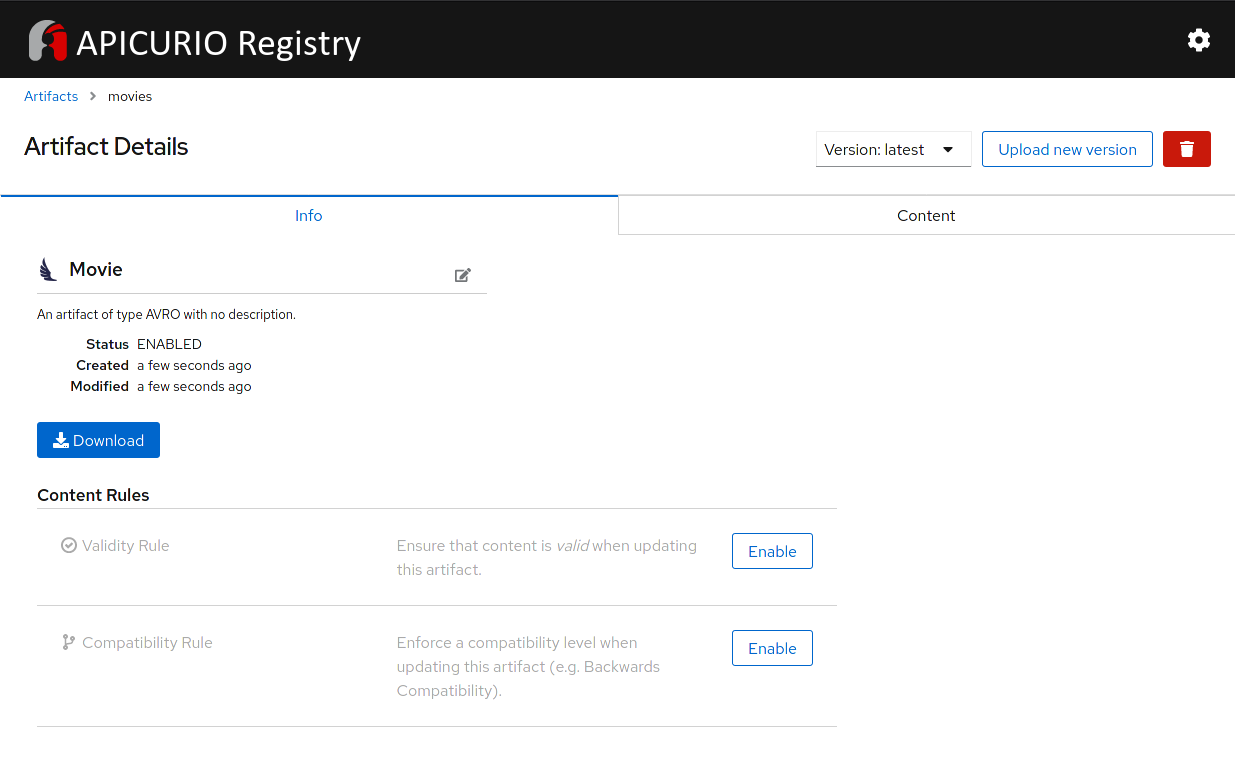Switch to the Content tab
Screen dimensions: 1235x769
(x=925, y=215)
